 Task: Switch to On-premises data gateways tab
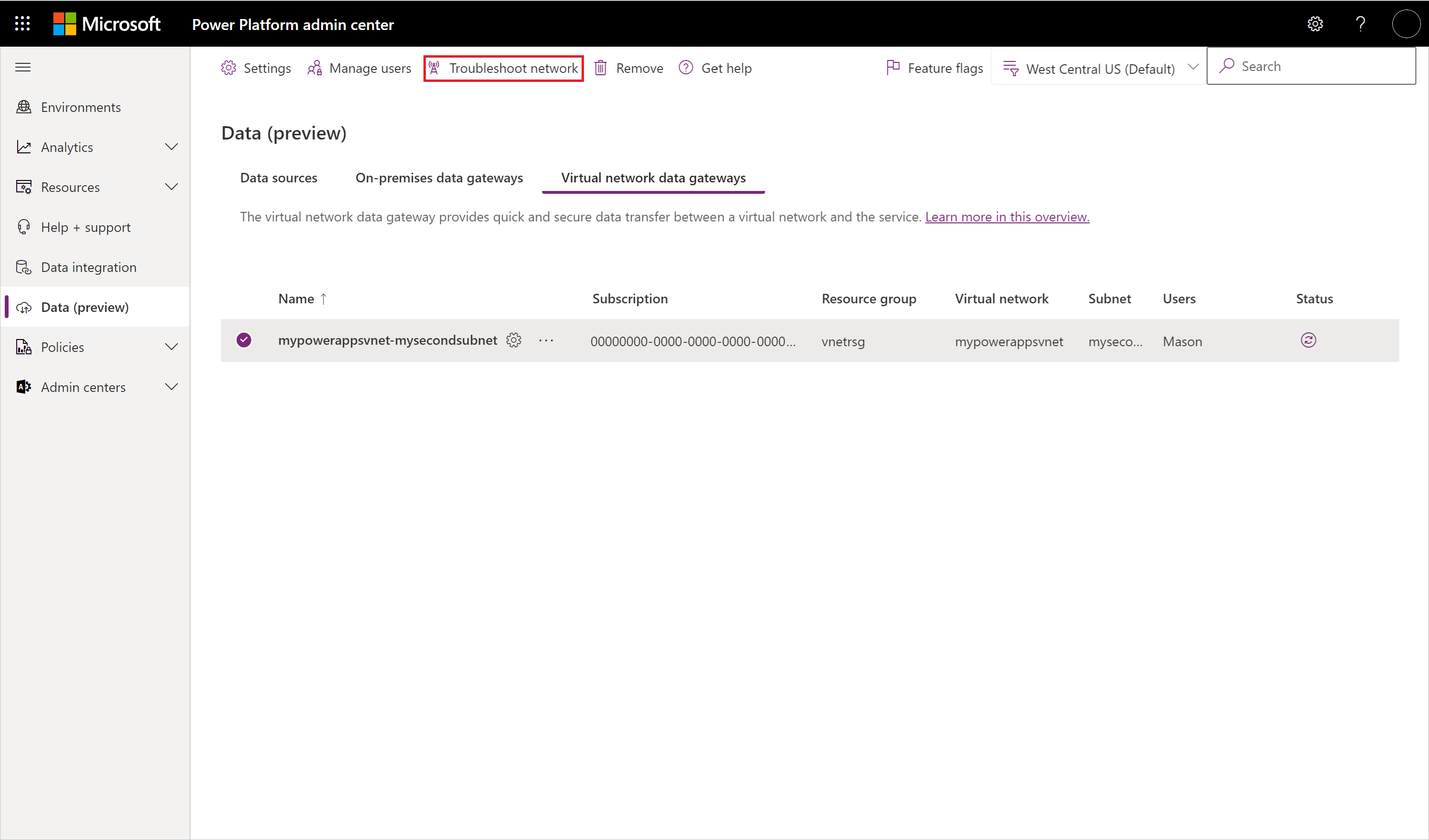coord(439,178)
